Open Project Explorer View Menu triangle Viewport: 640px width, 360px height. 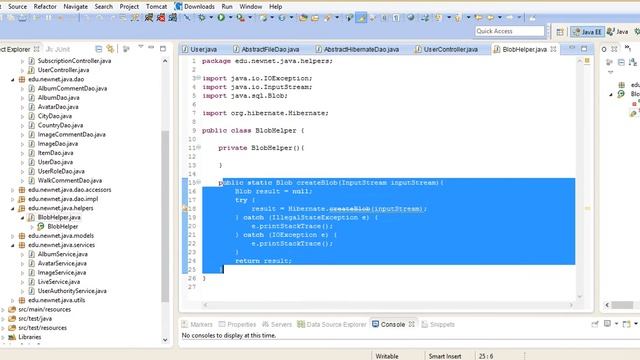pyautogui.click(x=141, y=47)
